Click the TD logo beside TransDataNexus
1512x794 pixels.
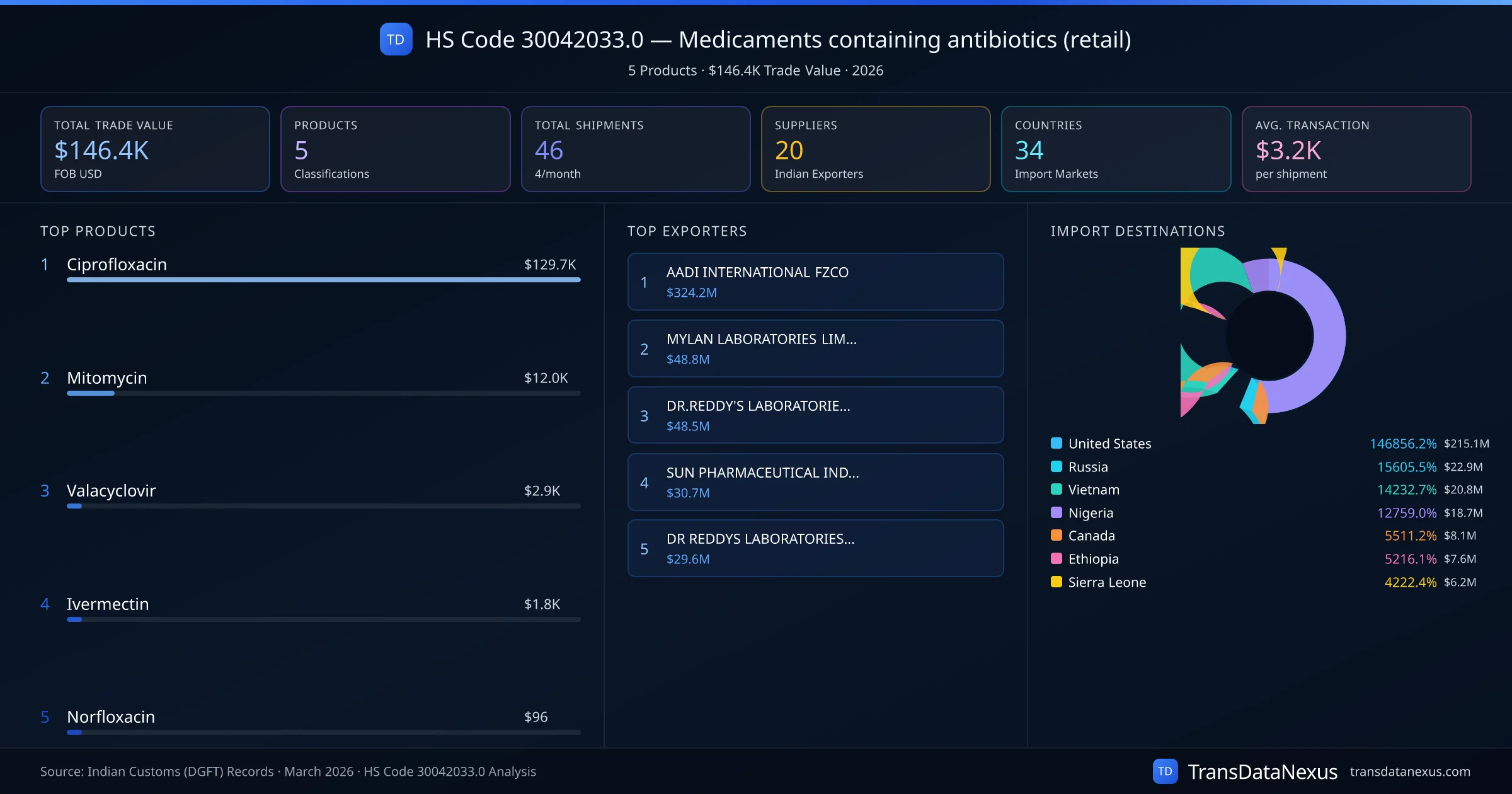point(1165,771)
